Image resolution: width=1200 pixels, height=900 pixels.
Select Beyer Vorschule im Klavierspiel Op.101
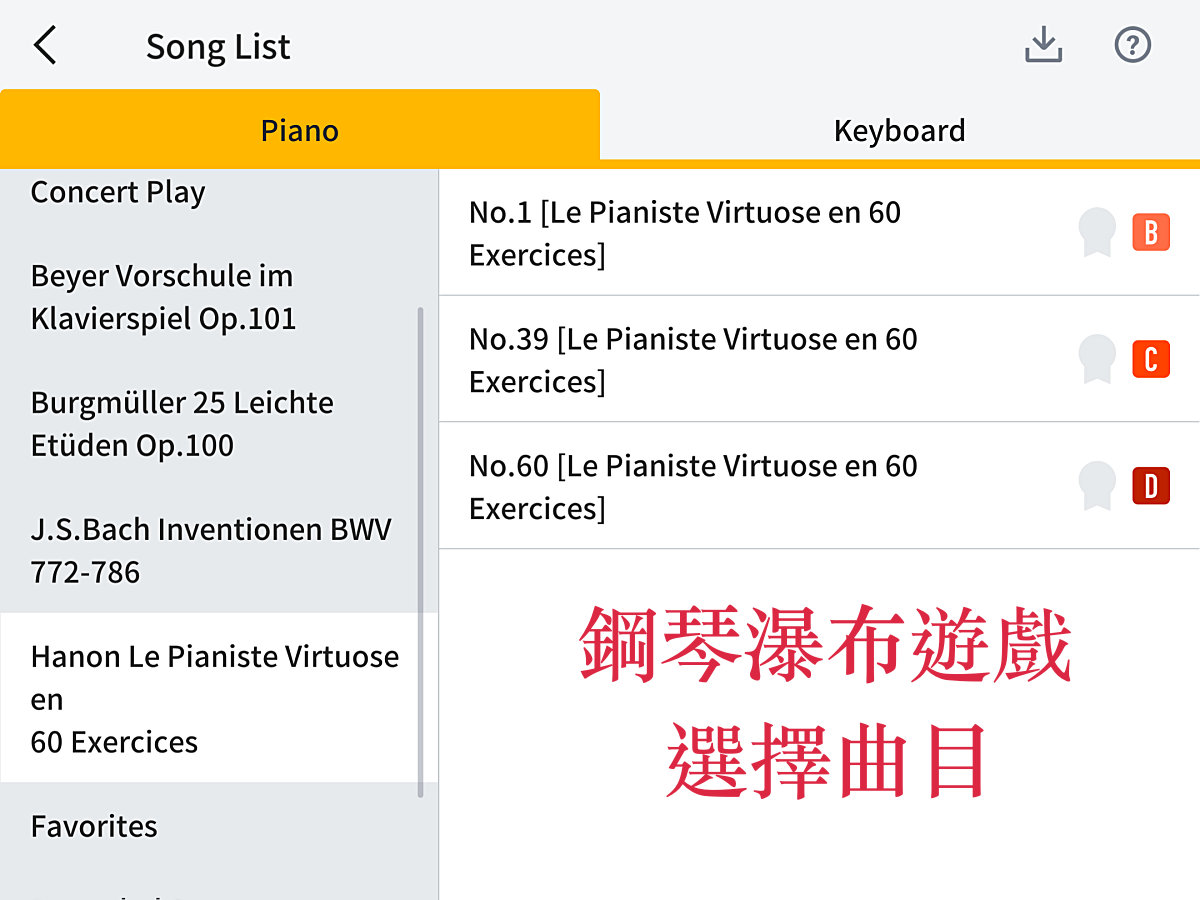coord(163,297)
